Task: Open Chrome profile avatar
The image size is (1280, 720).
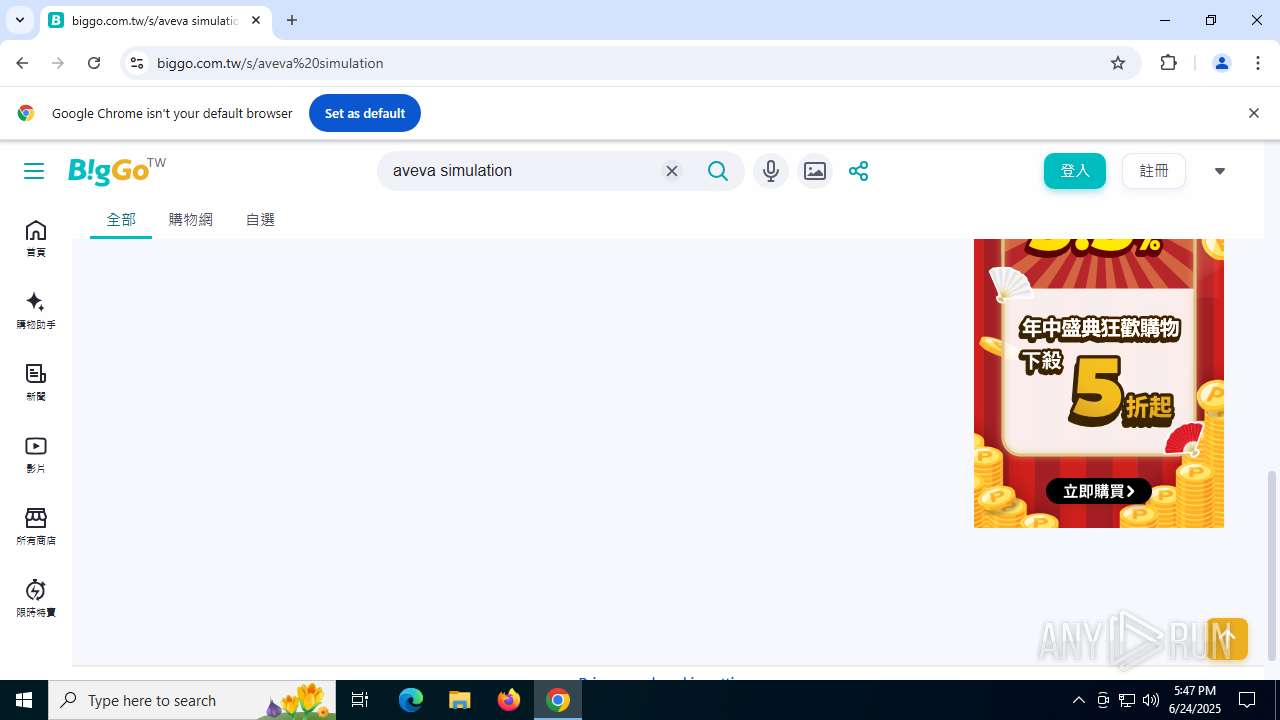Action: coord(1221,63)
